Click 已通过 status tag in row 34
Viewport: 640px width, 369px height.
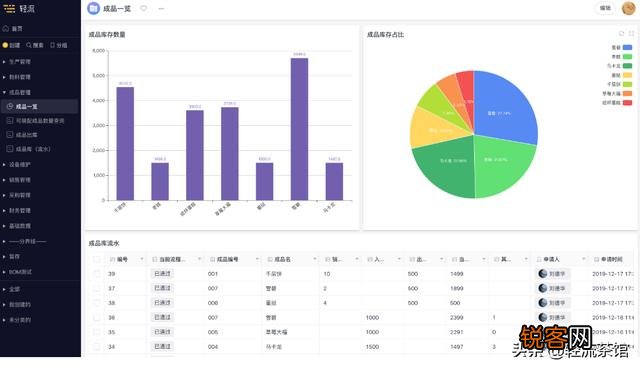pyautogui.click(x=162, y=347)
